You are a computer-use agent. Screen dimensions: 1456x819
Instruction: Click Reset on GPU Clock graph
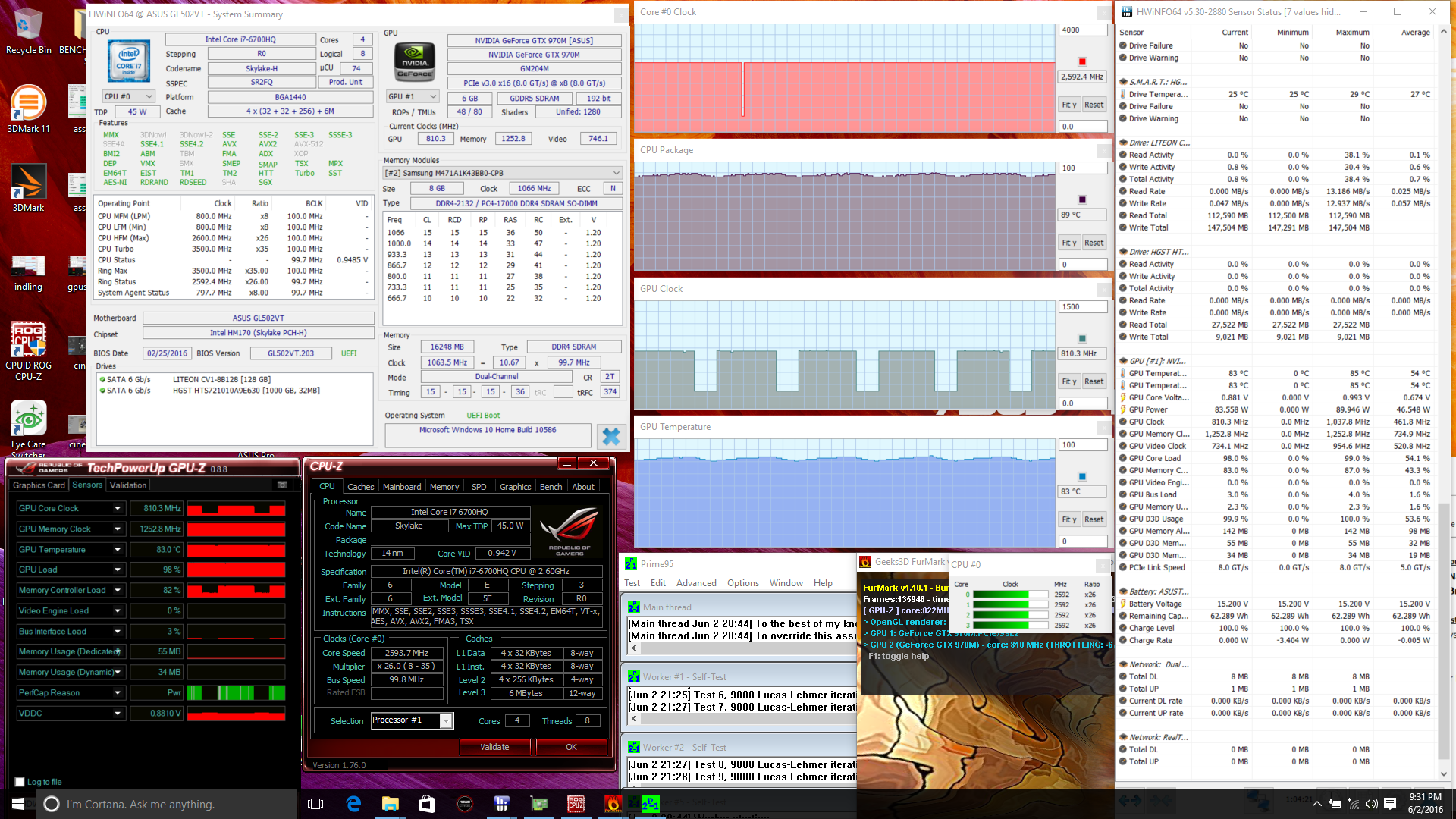tap(1094, 381)
